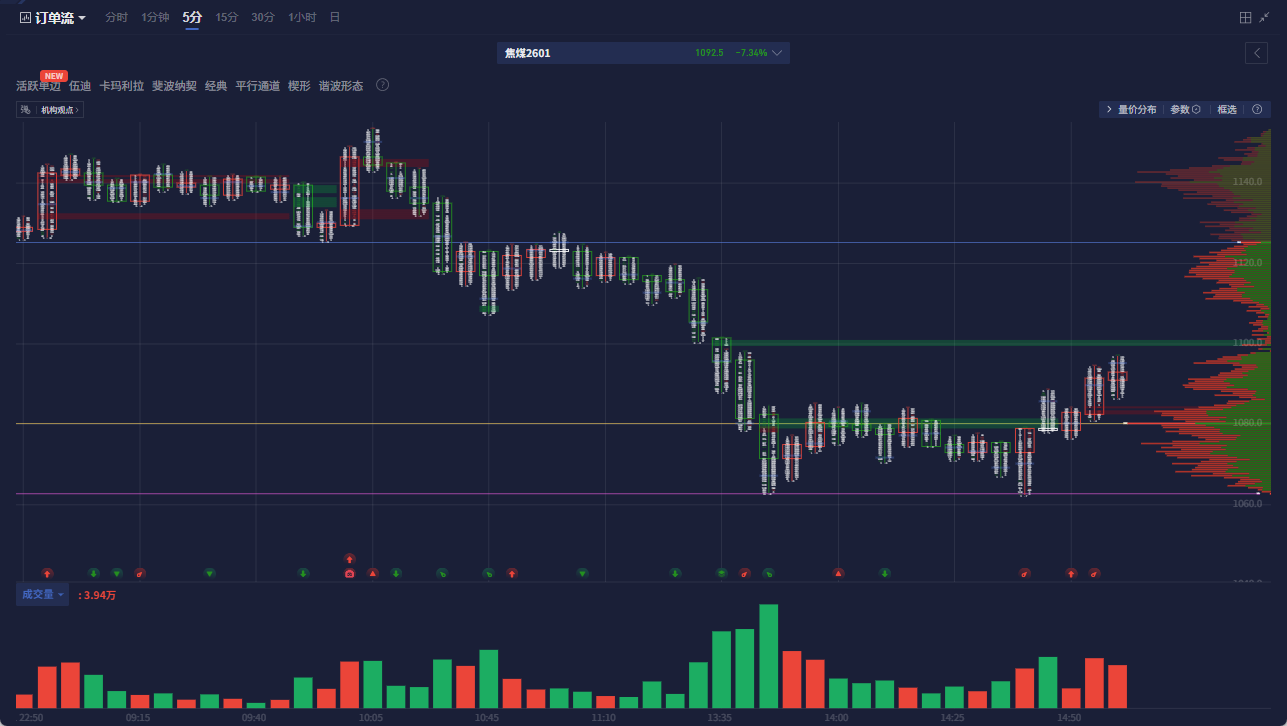Open the multi-chart grid layout icon
This screenshot has width=1287, height=726.
coord(1245,18)
